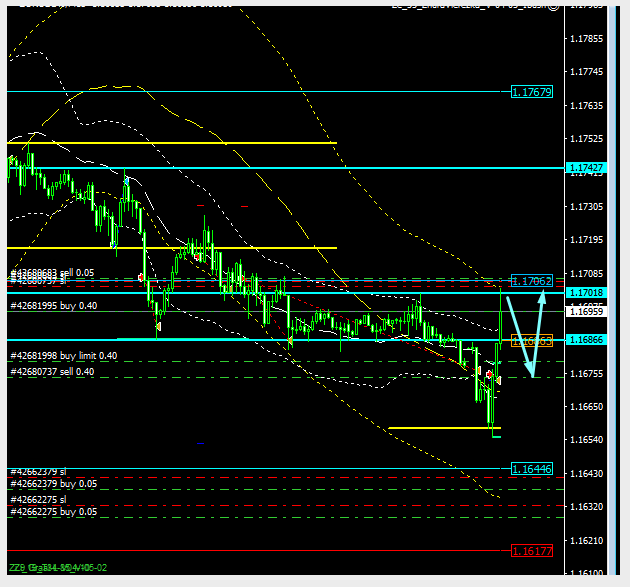Screen dimensions: 630x587
Task: Select order label #42680737 sell 0.40
Action: click(52, 372)
